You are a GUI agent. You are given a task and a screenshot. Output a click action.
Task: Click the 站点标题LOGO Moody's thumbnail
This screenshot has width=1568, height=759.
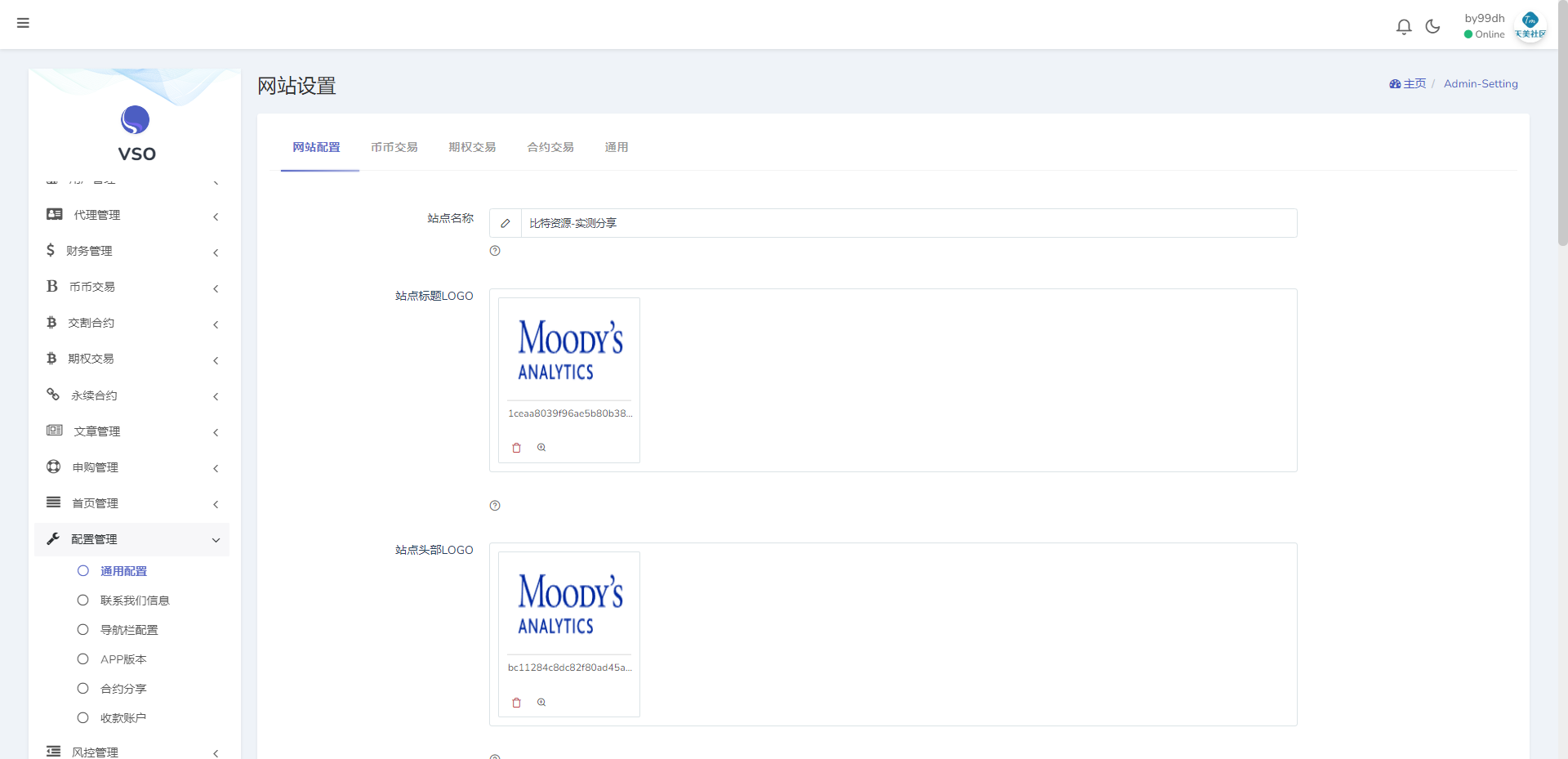click(x=570, y=350)
